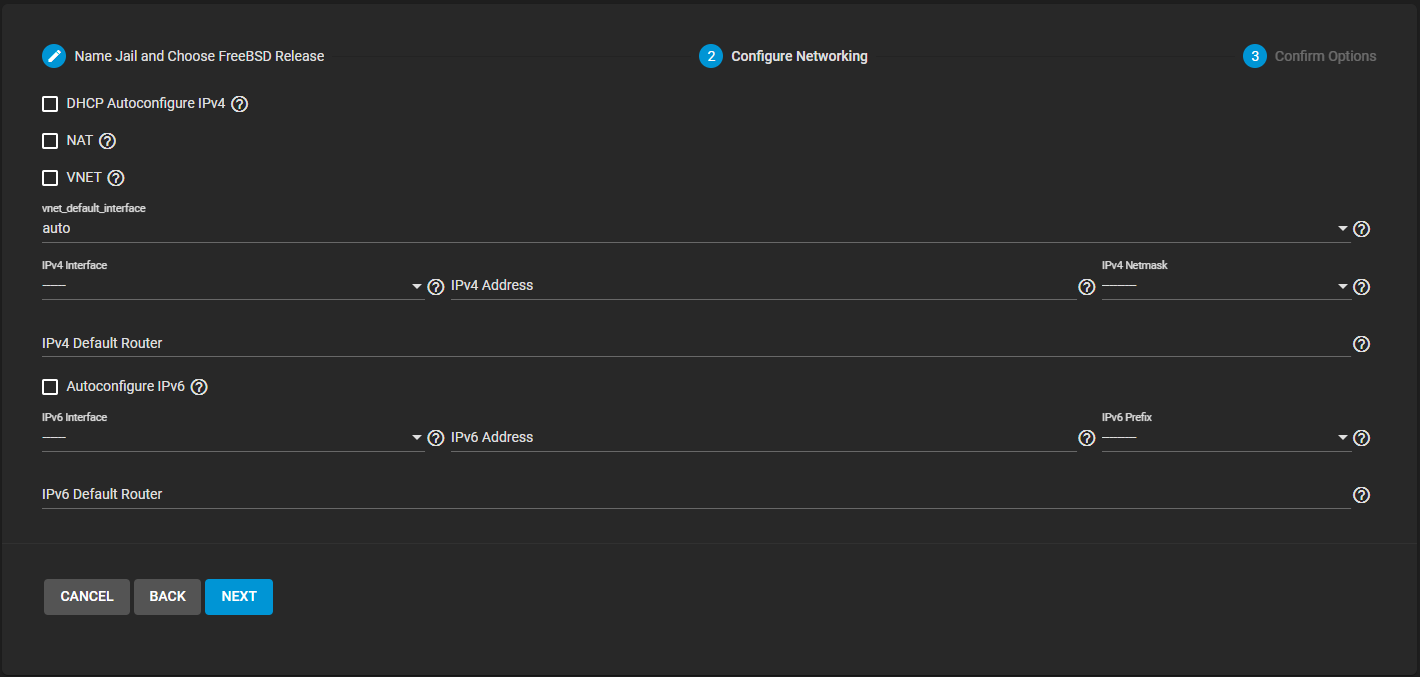The height and width of the screenshot is (677, 1420).
Task: Expand the vnet_default_interface dropdown
Action: point(690,229)
